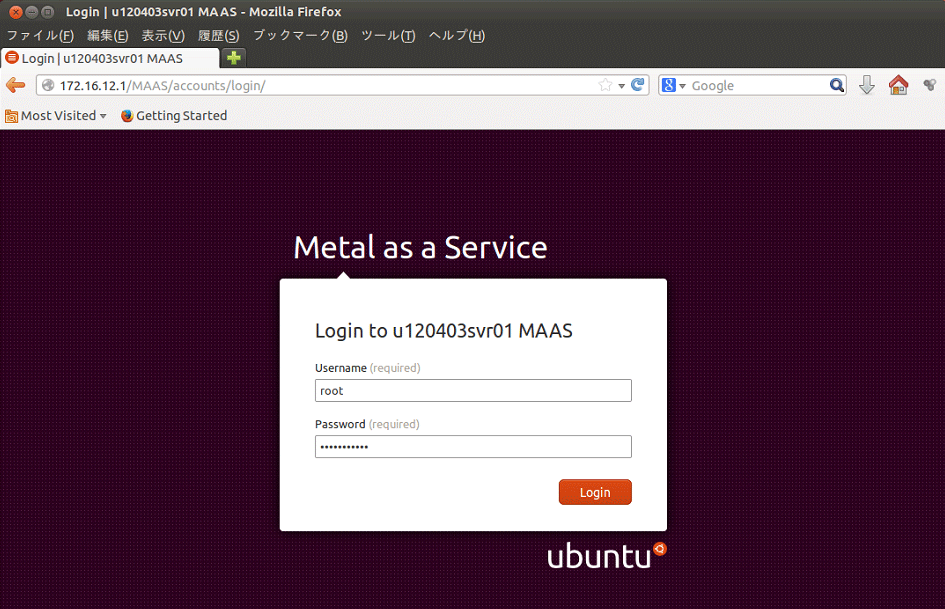Click the Username field containing root
The width and height of the screenshot is (945, 609).
pyautogui.click(x=473, y=391)
